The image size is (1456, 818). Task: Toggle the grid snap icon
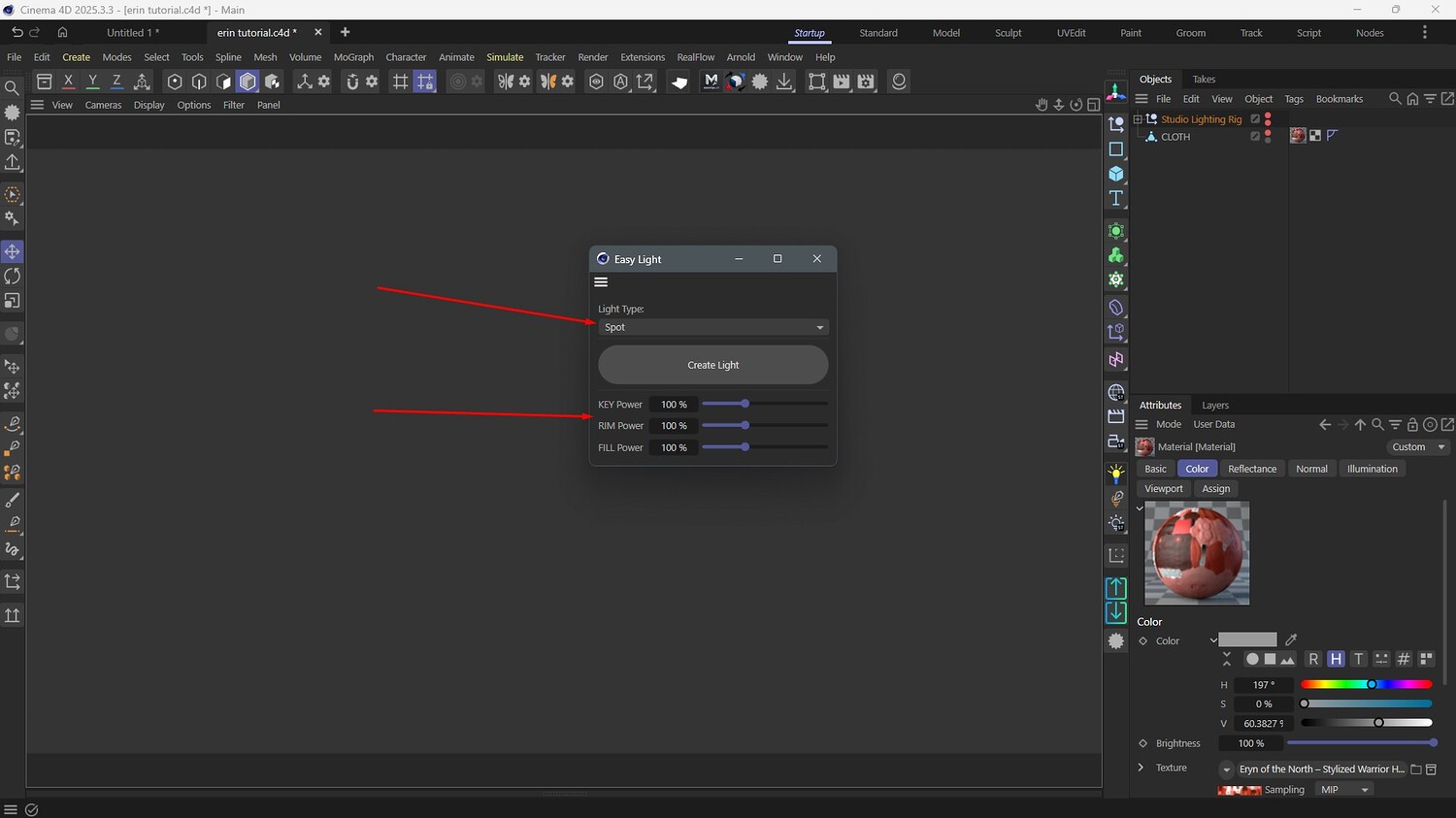pos(400,82)
